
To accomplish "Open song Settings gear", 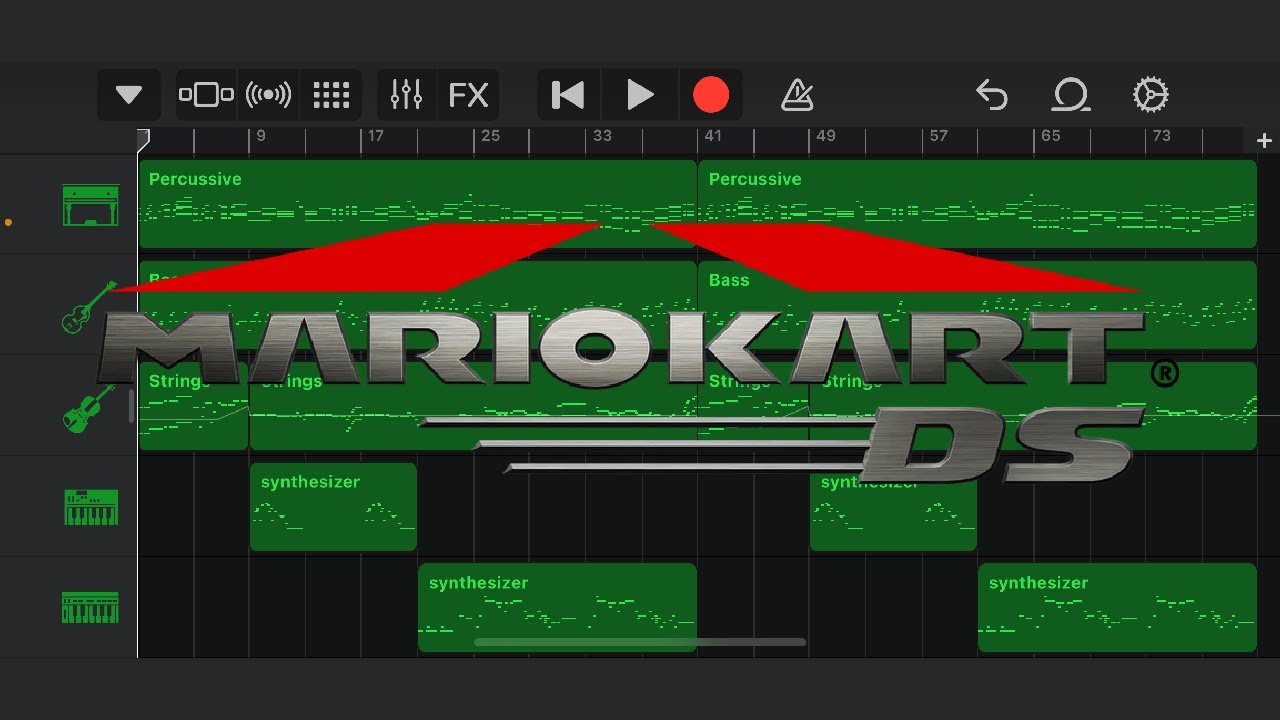I will click(x=1150, y=95).
